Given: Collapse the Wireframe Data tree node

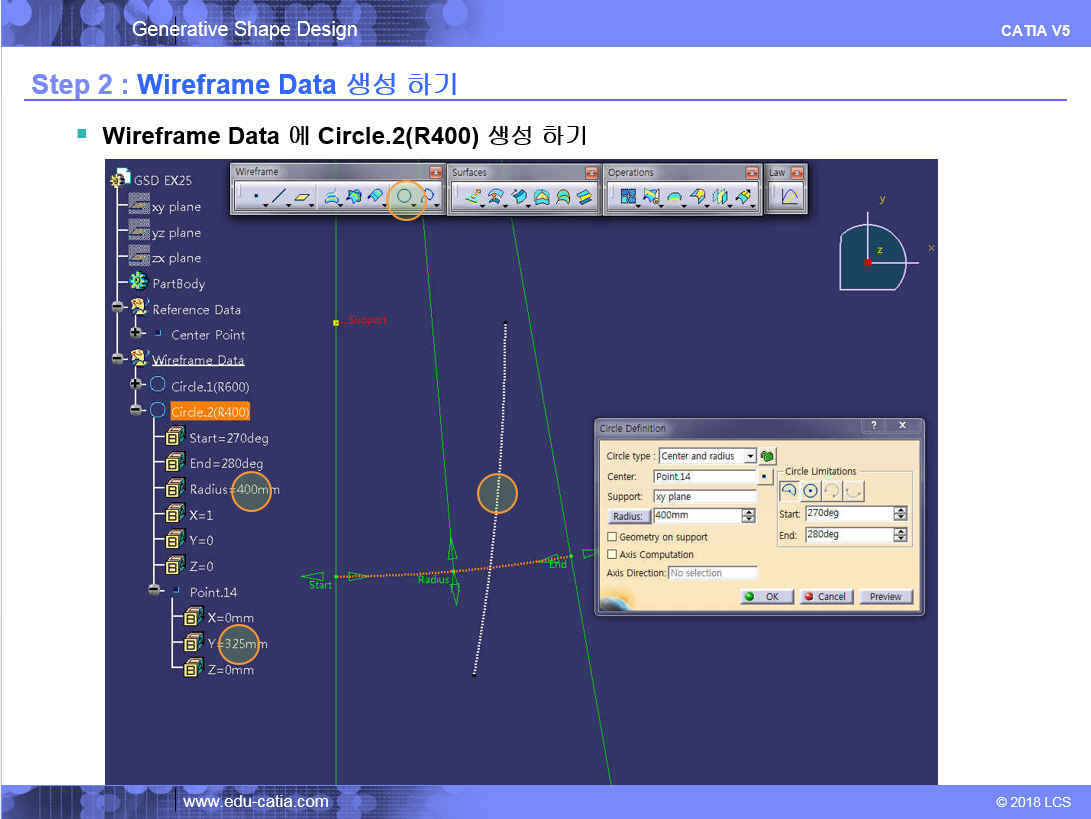Looking at the screenshot, I should pyautogui.click(x=118, y=359).
